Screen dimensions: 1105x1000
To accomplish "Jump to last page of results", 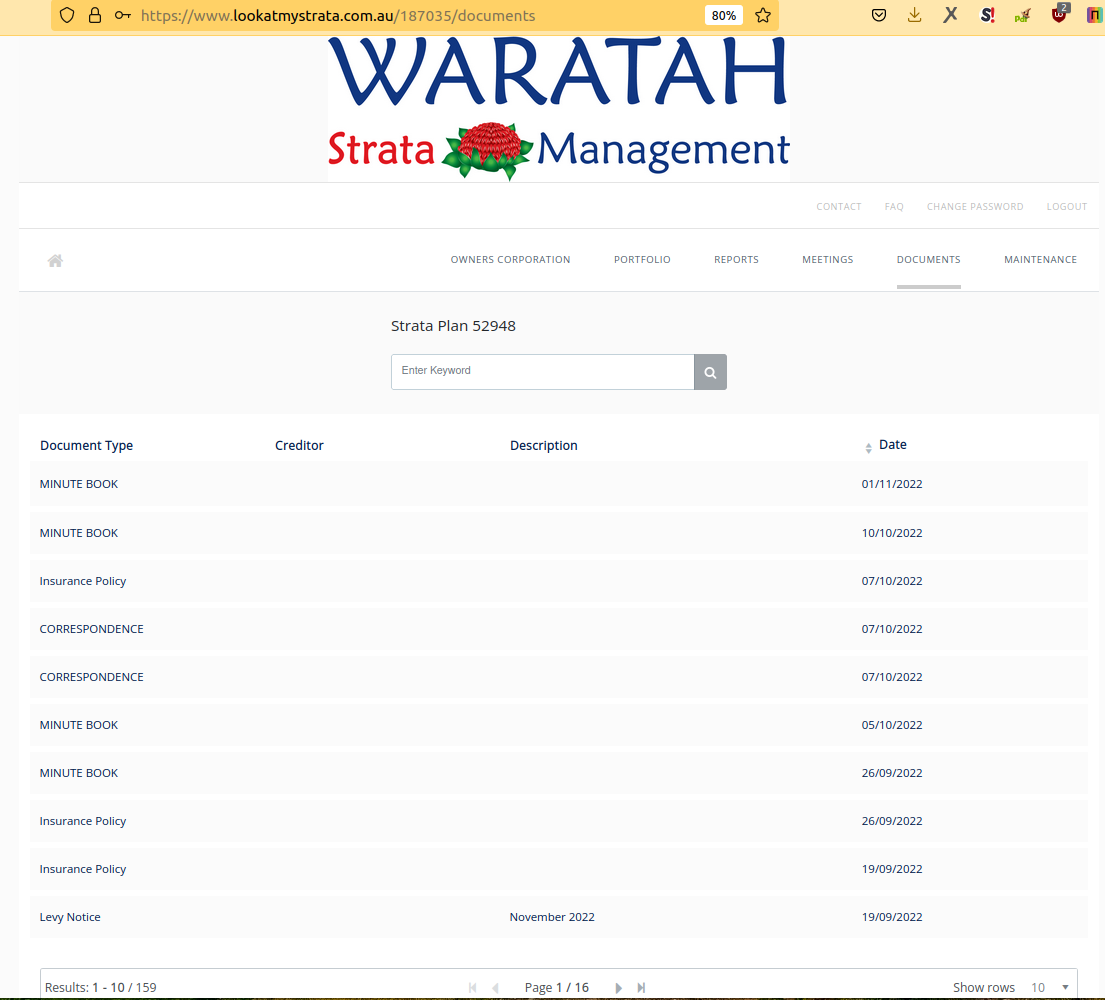I will click(x=641, y=987).
